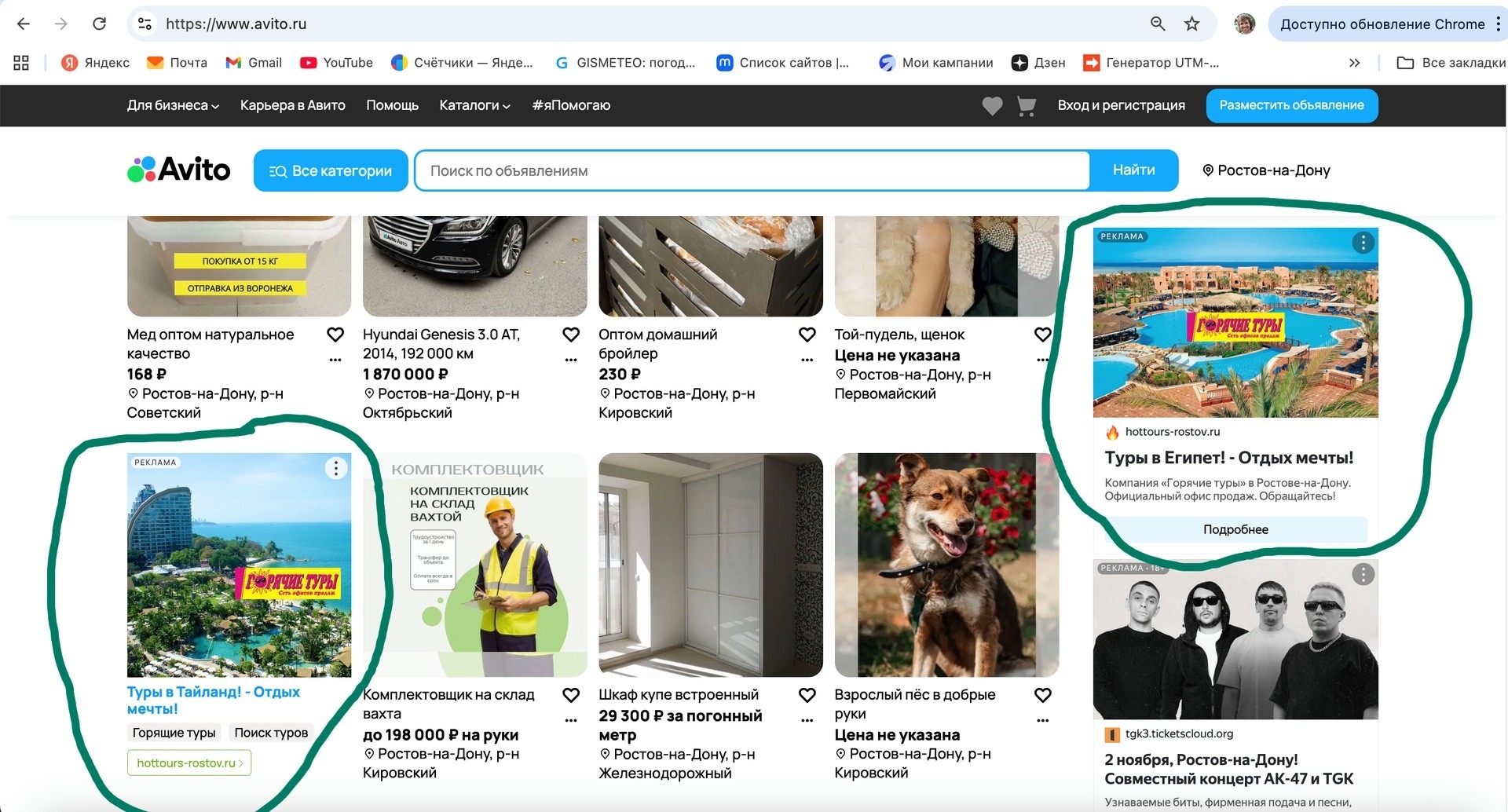This screenshot has width=1508, height=812.
Task: Open the Egypt tours ad options menu
Action: 1363,243
